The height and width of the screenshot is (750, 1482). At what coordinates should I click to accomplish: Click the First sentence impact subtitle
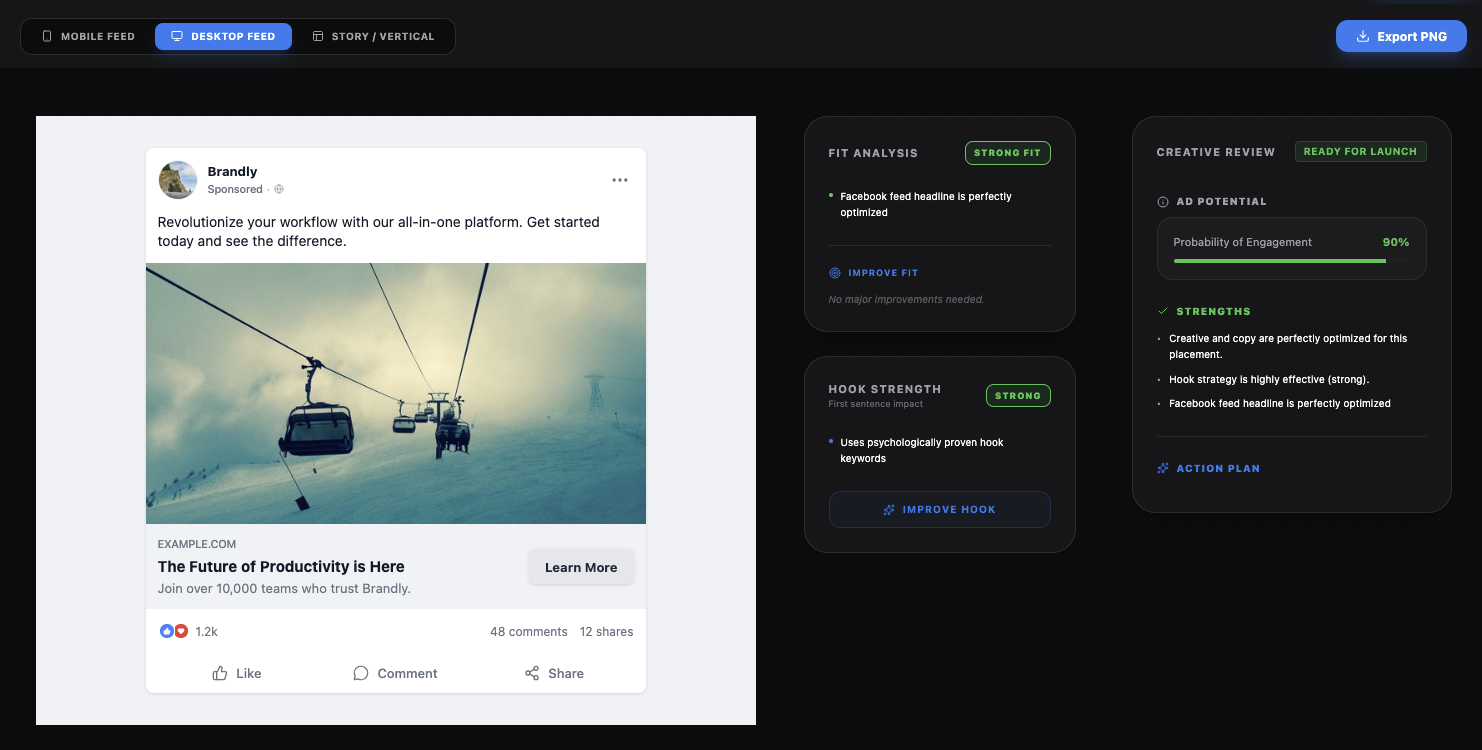876,404
